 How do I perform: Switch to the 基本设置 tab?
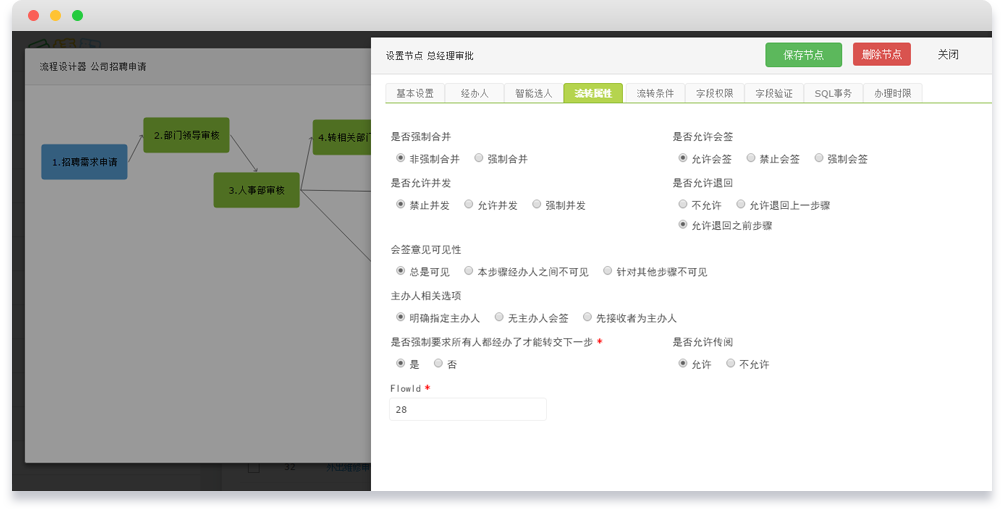[x=415, y=93]
